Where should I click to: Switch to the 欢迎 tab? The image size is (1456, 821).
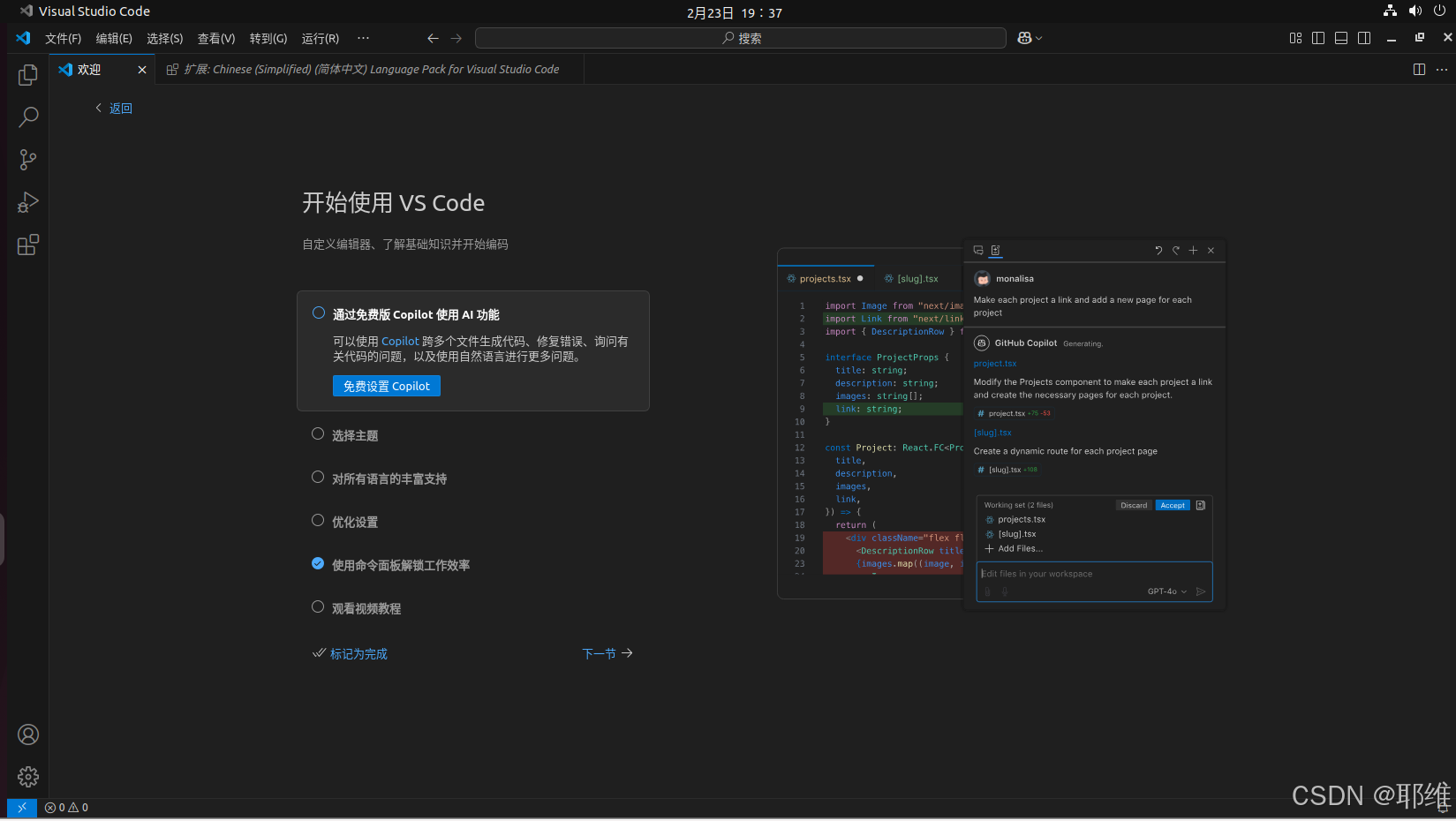point(89,69)
